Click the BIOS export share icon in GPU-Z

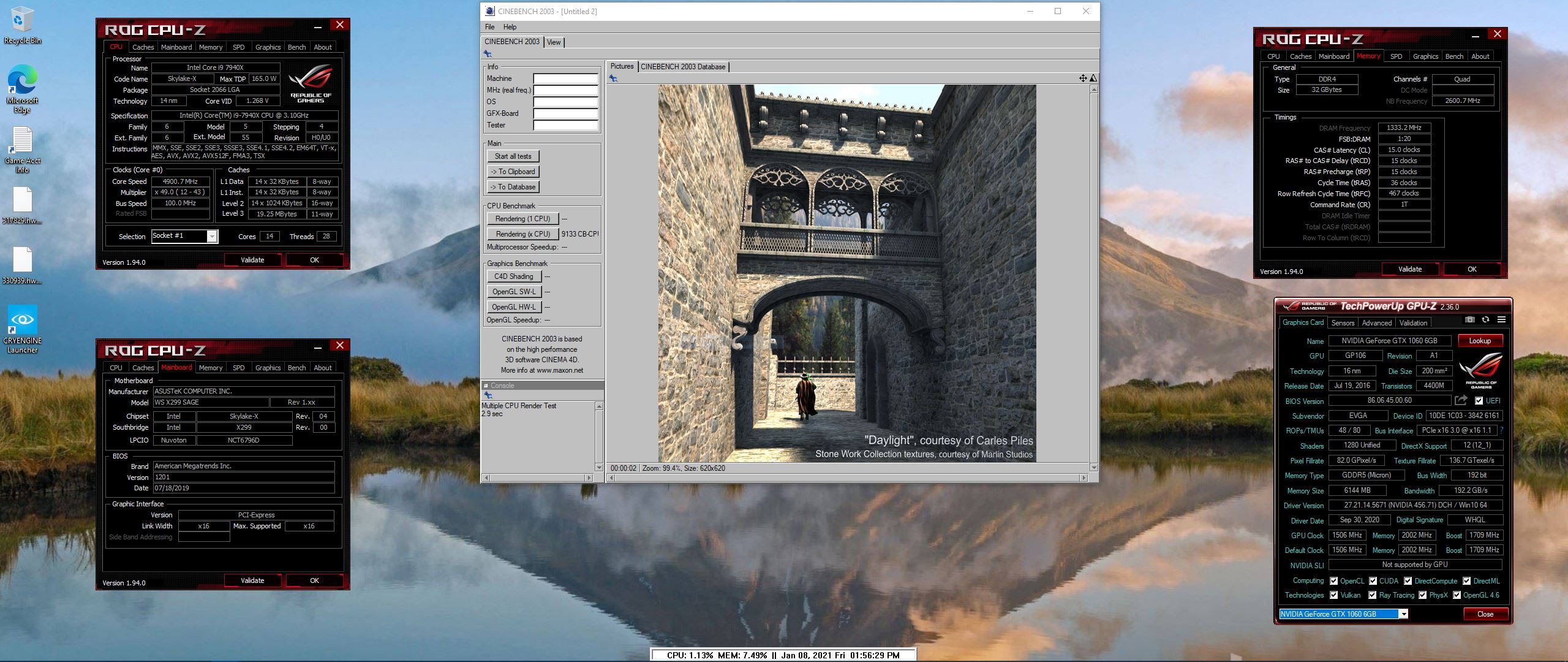(x=1461, y=400)
